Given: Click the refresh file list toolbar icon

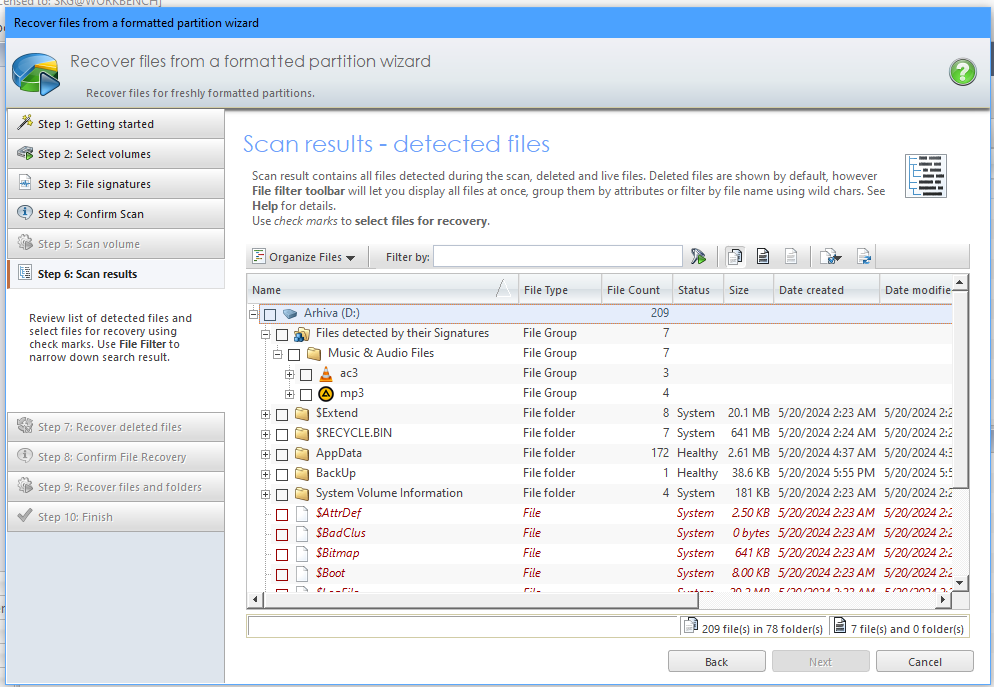Looking at the screenshot, I should 863,257.
